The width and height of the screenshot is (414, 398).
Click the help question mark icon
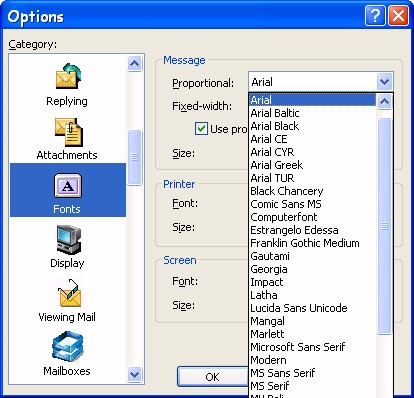tap(375, 16)
